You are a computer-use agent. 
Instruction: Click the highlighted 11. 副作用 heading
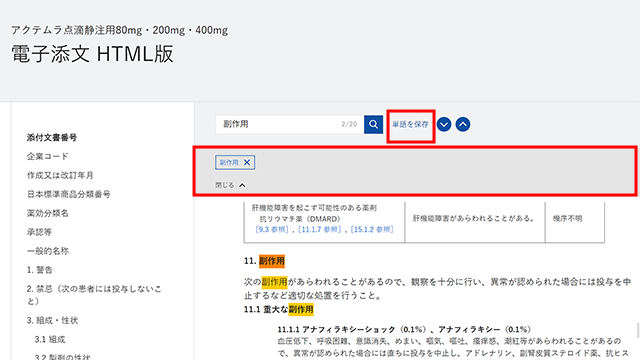(x=264, y=261)
